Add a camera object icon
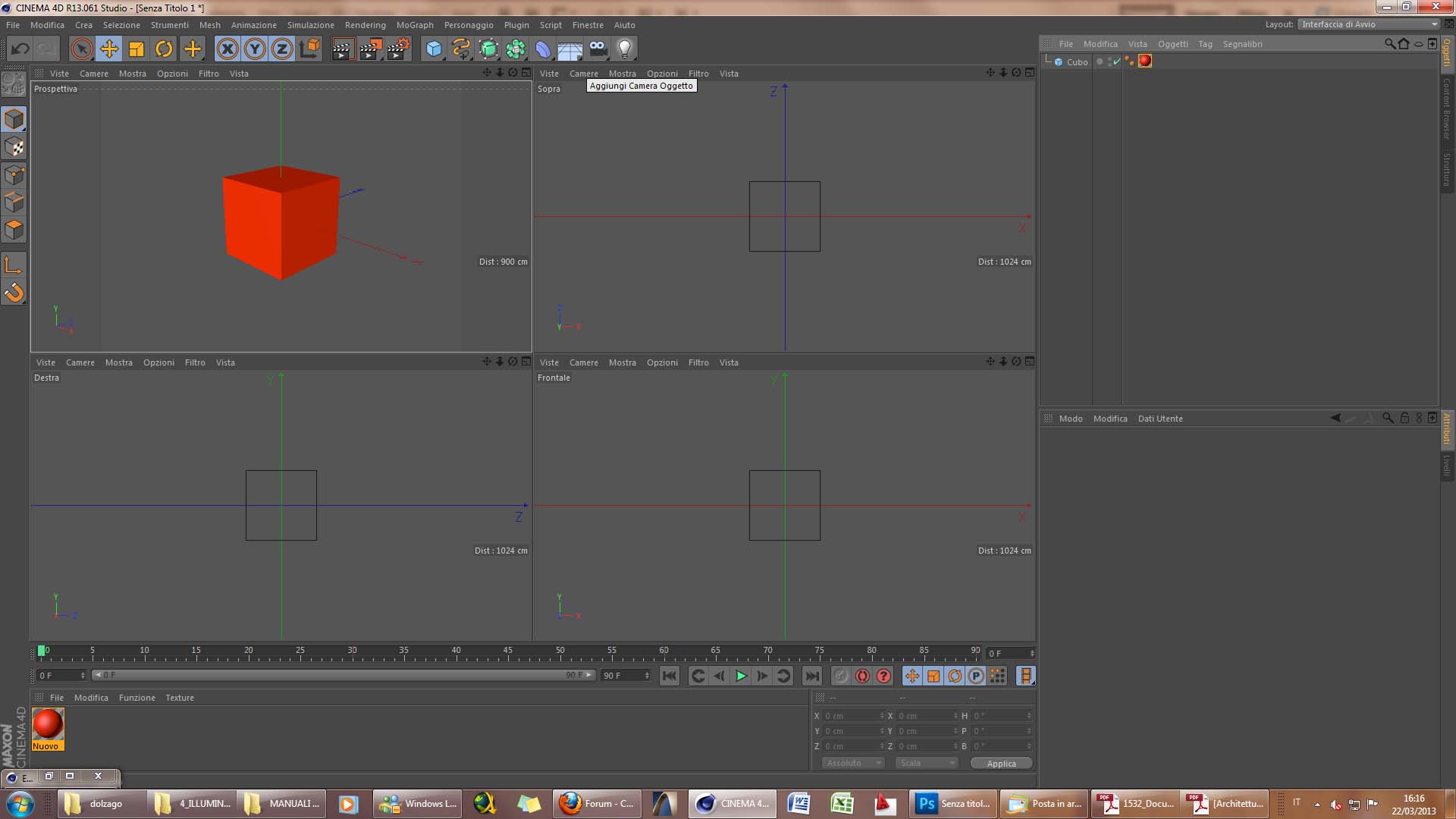This screenshot has height=819, width=1456. click(598, 49)
